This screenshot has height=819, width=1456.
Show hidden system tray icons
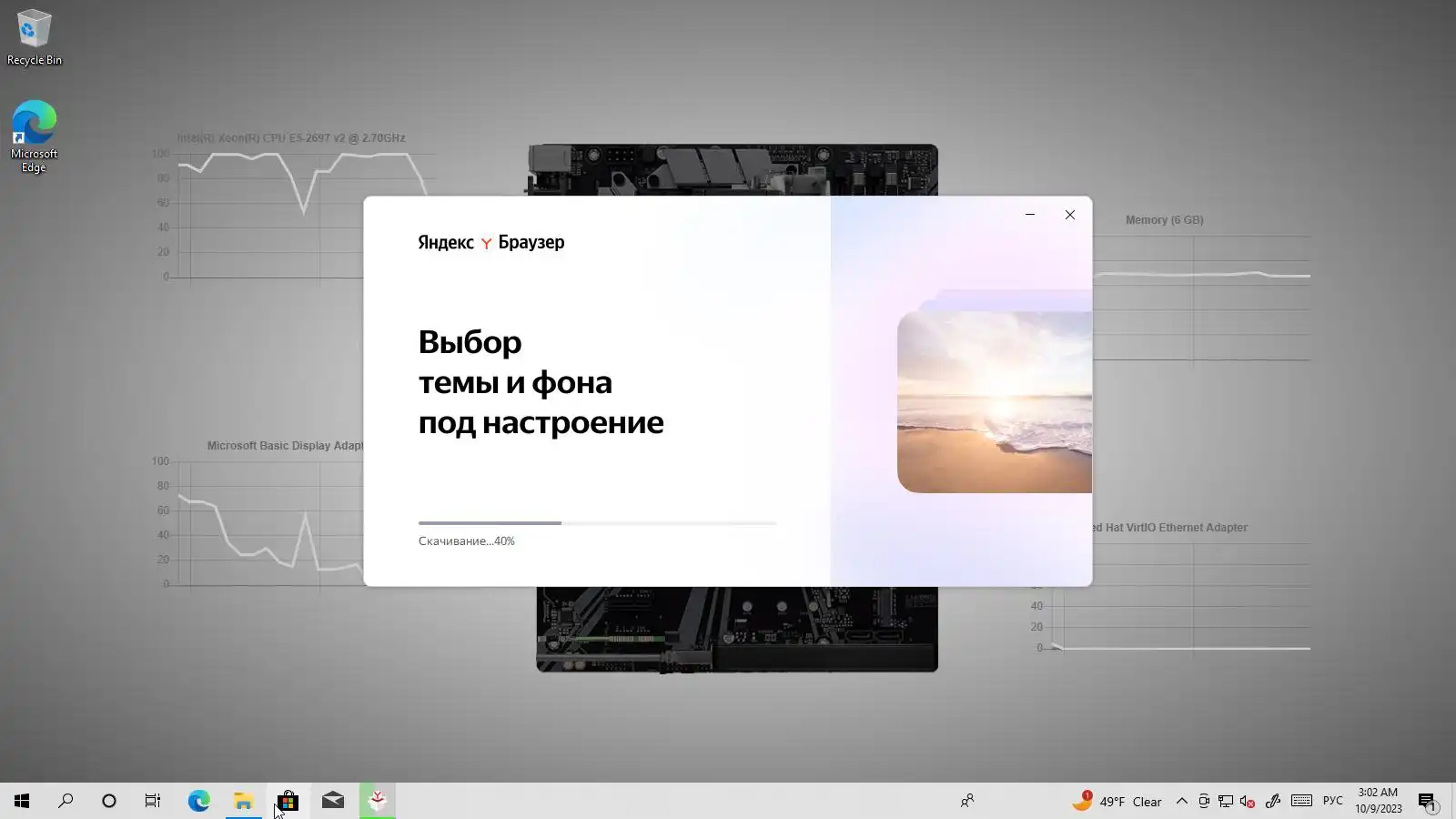coord(1181,801)
